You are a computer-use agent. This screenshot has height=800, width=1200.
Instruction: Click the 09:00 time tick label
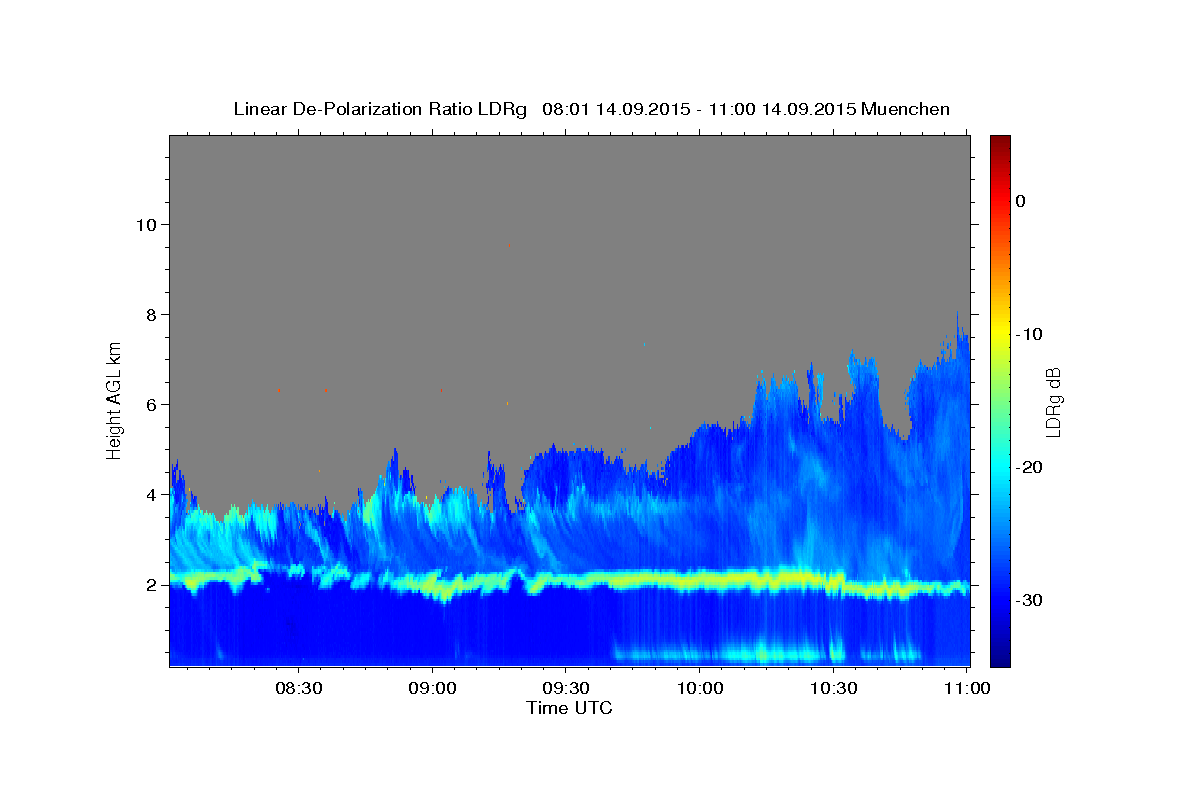(432, 688)
